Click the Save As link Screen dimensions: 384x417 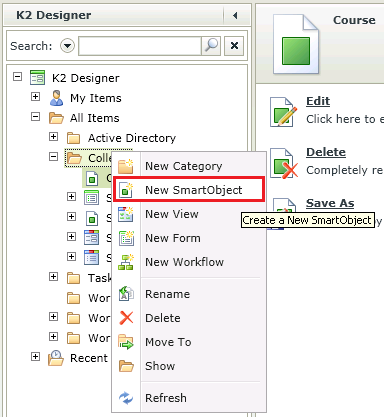click(x=330, y=203)
